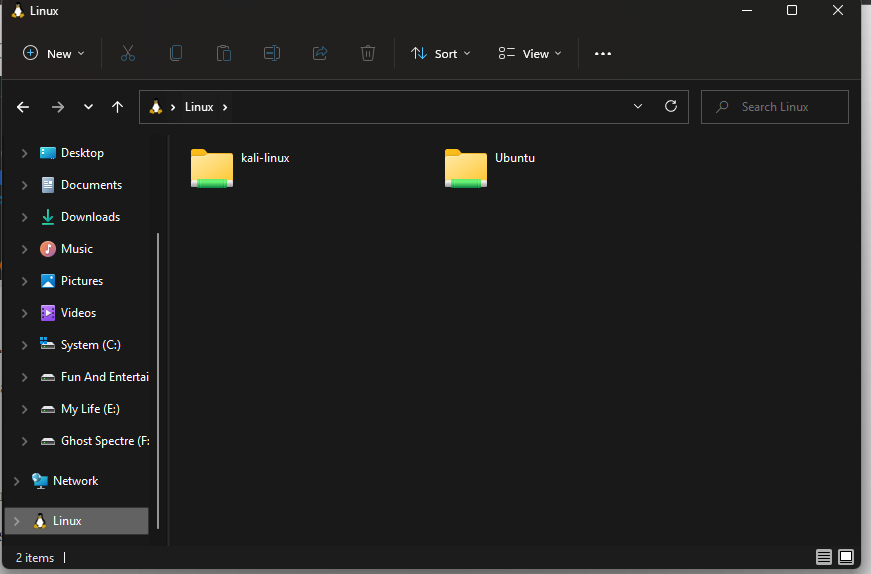Click the penguin icon in address bar
The width and height of the screenshot is (871, 574).
(156, 107)
